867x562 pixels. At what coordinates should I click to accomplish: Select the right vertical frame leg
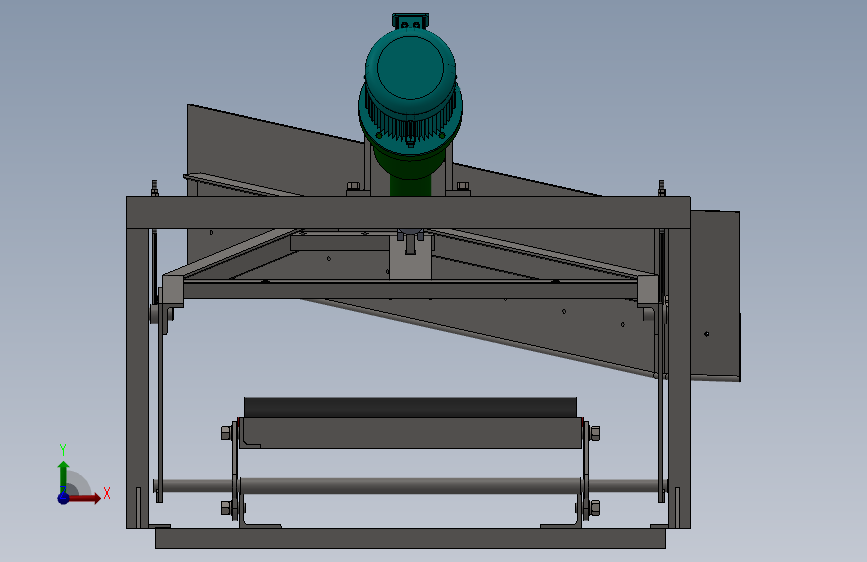(x=680, y=378)
